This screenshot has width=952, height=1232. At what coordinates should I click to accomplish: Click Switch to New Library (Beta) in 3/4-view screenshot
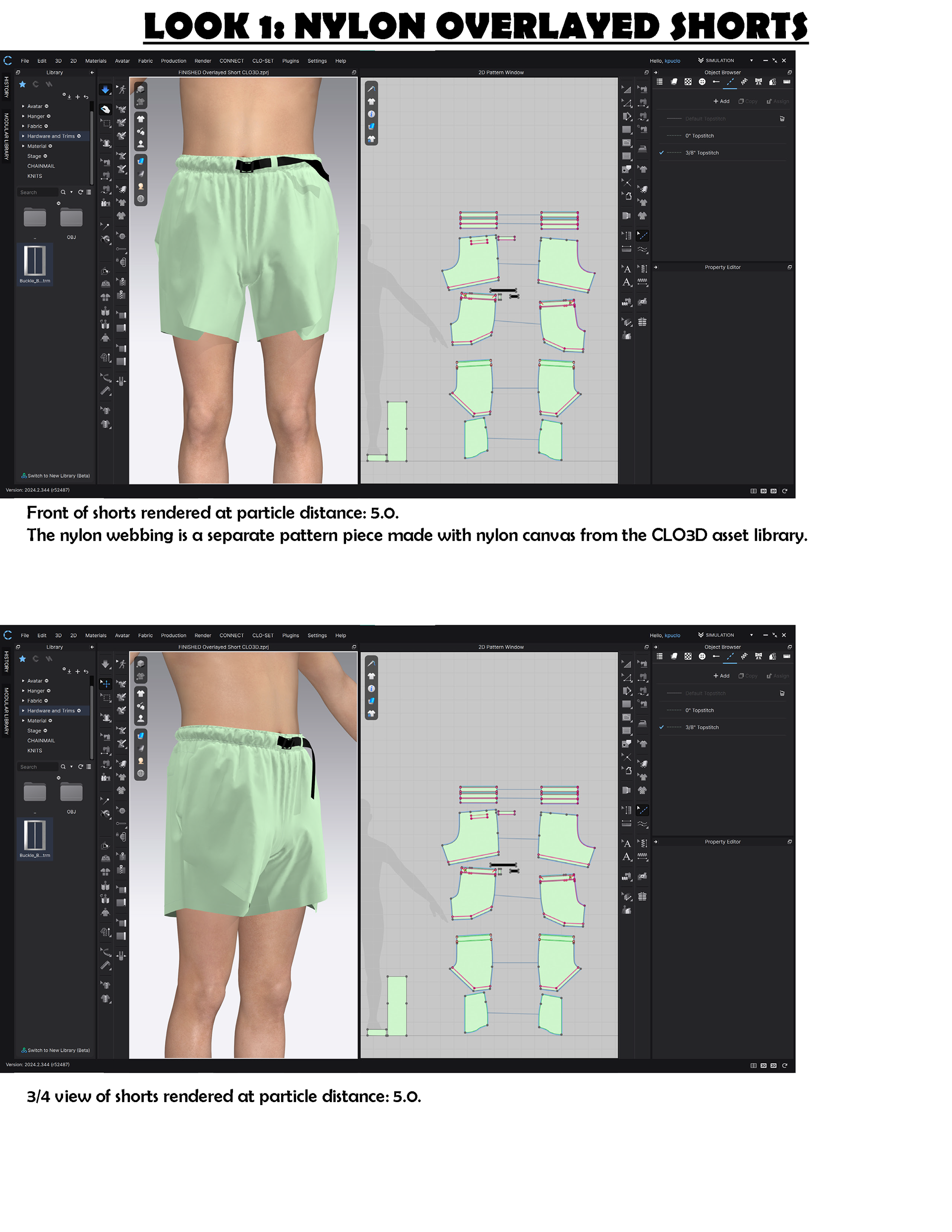click(x=56, y=1051)
